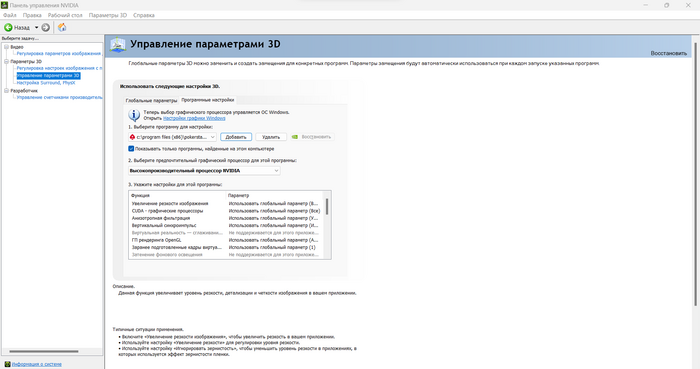Toggle 'Показывать только программы' checkbox
Screen dimensions: 700x369
pyautogui.click(x=131, y=149)
